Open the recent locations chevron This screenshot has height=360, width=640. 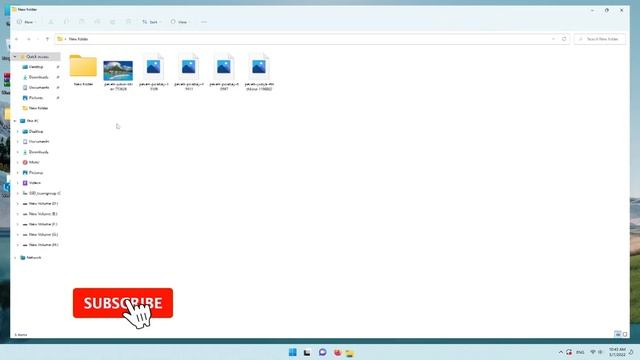point(38,39)
